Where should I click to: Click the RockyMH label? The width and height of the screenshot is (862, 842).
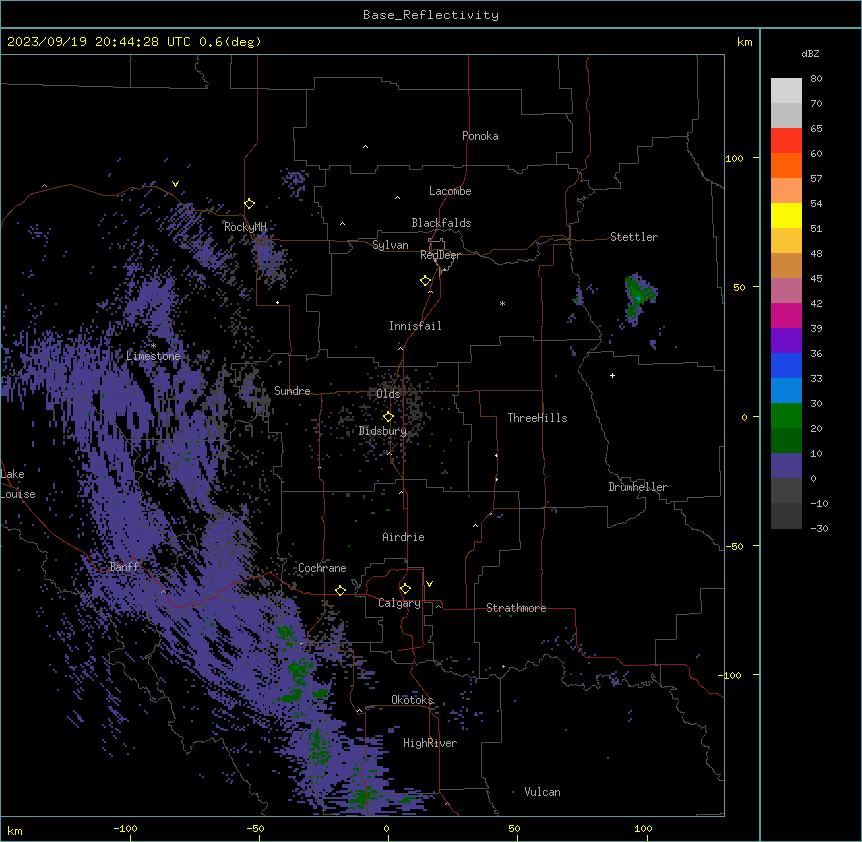pos(245,227)
